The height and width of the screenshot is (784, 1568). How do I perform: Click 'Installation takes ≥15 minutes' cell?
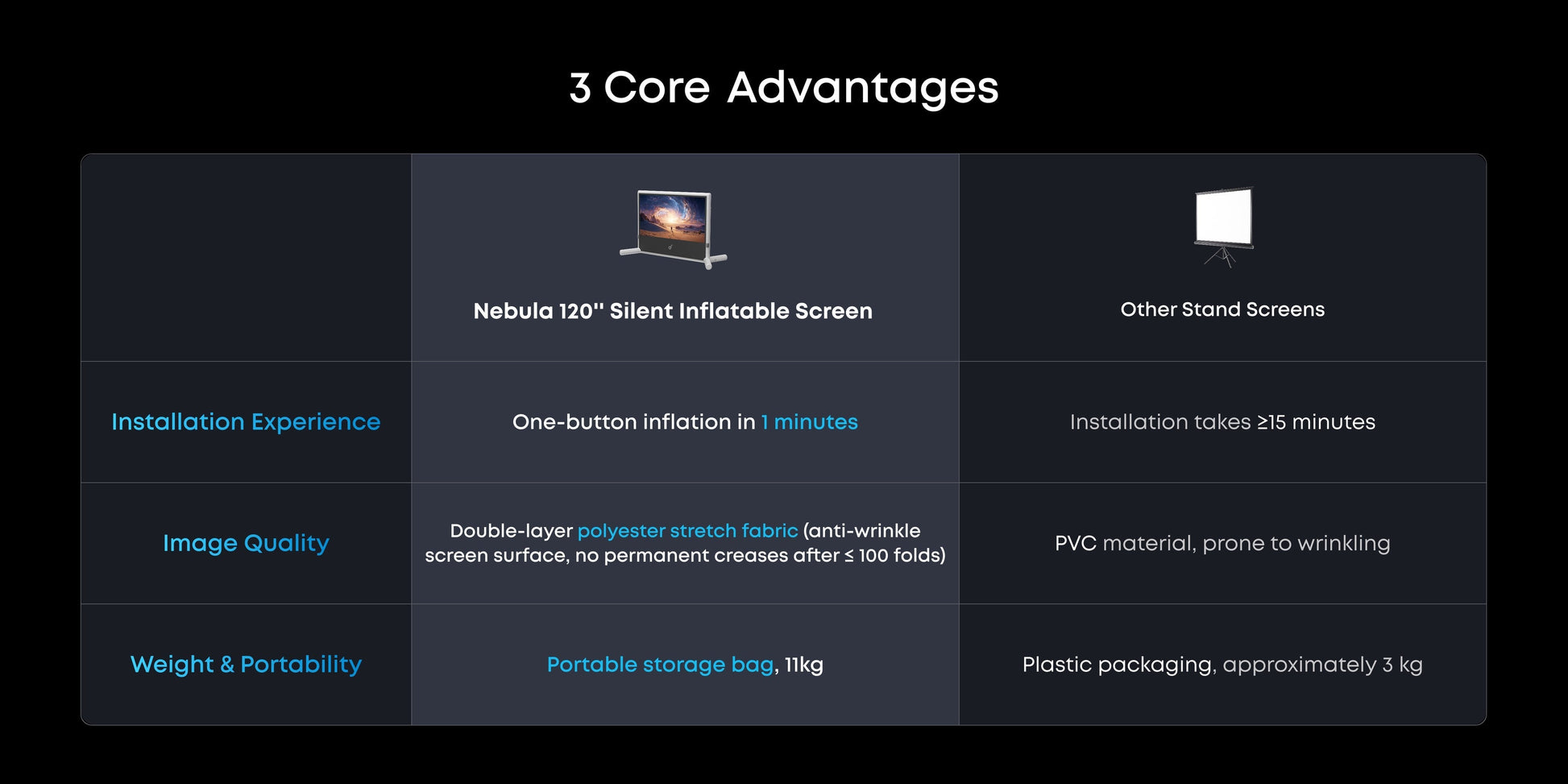tap(1222, 422)
